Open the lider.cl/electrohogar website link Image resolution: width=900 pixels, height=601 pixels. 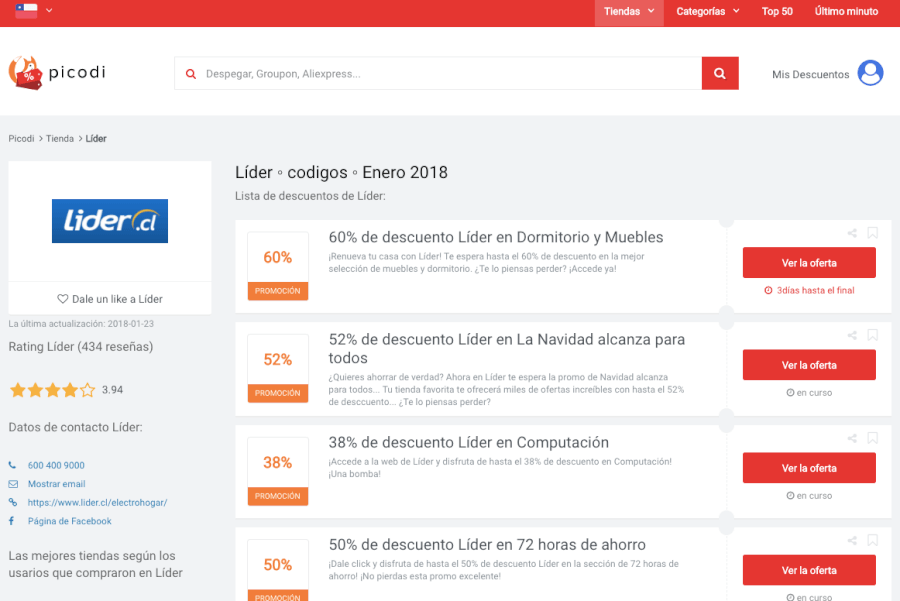97,503
